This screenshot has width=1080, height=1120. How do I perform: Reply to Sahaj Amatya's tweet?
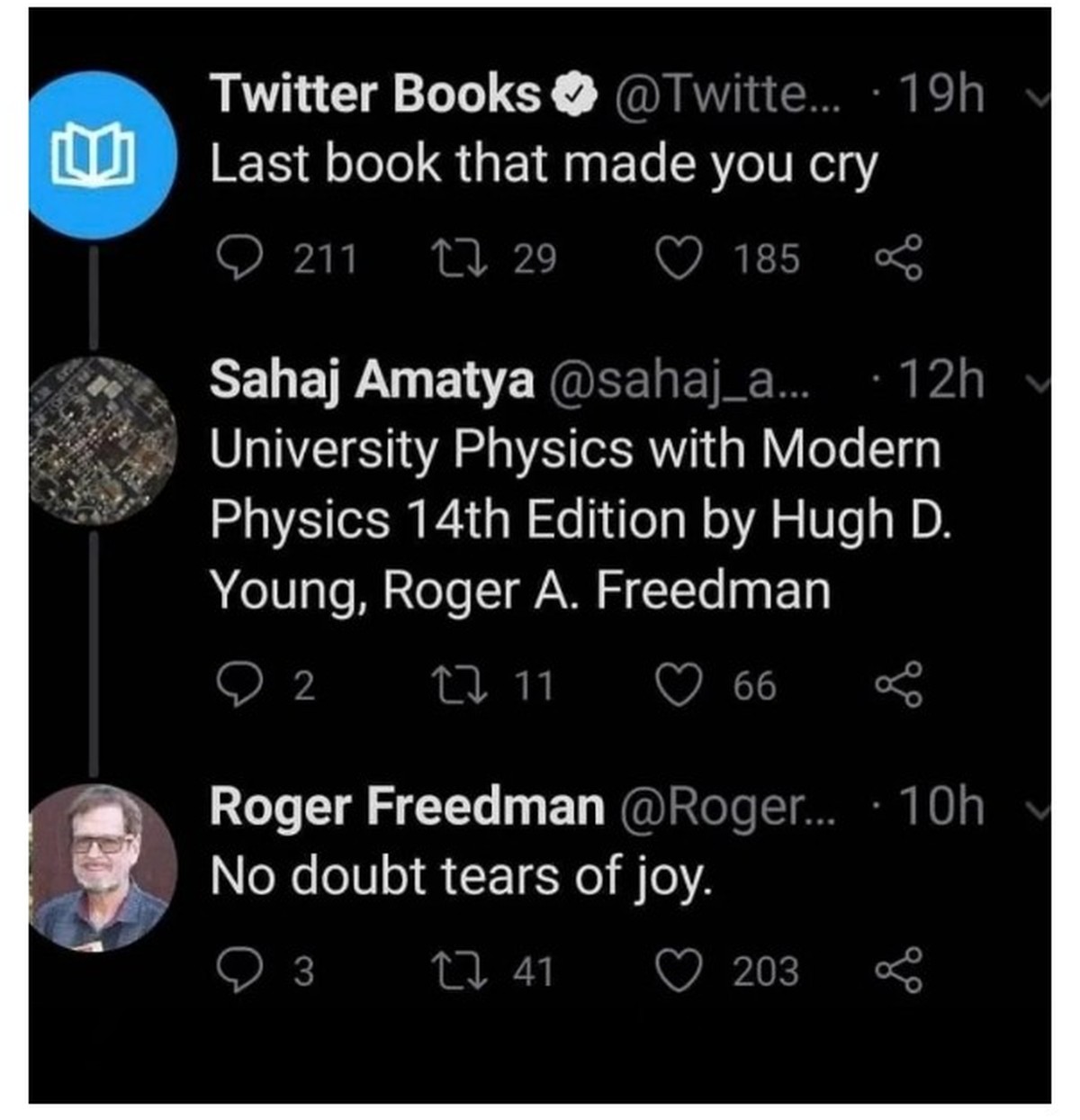pyautogui.click(x=240, y=685)
